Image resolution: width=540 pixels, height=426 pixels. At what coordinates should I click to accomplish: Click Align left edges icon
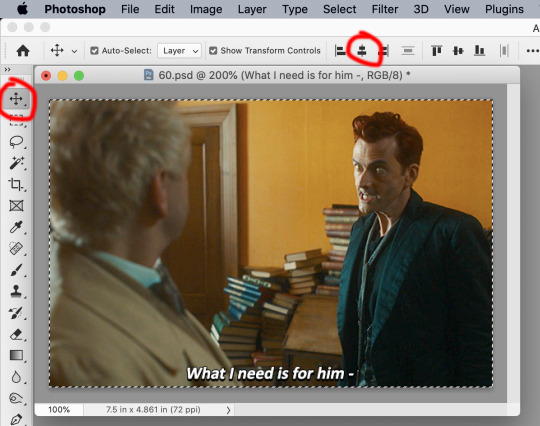[340, 51]
